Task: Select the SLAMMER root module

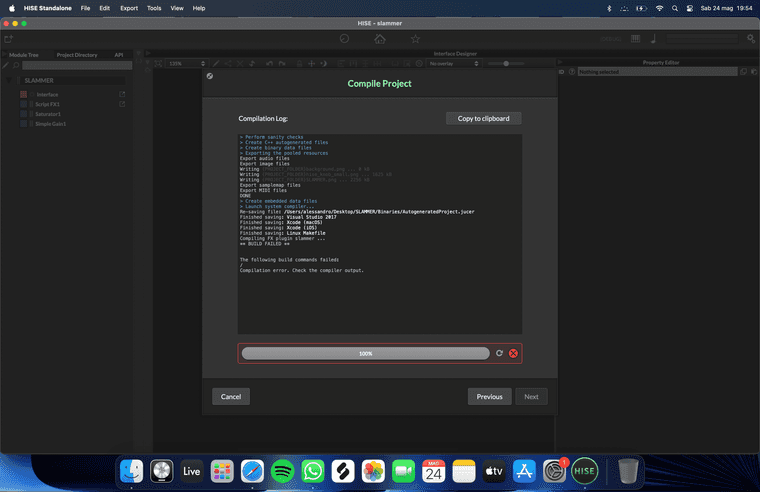Action: 72,80
